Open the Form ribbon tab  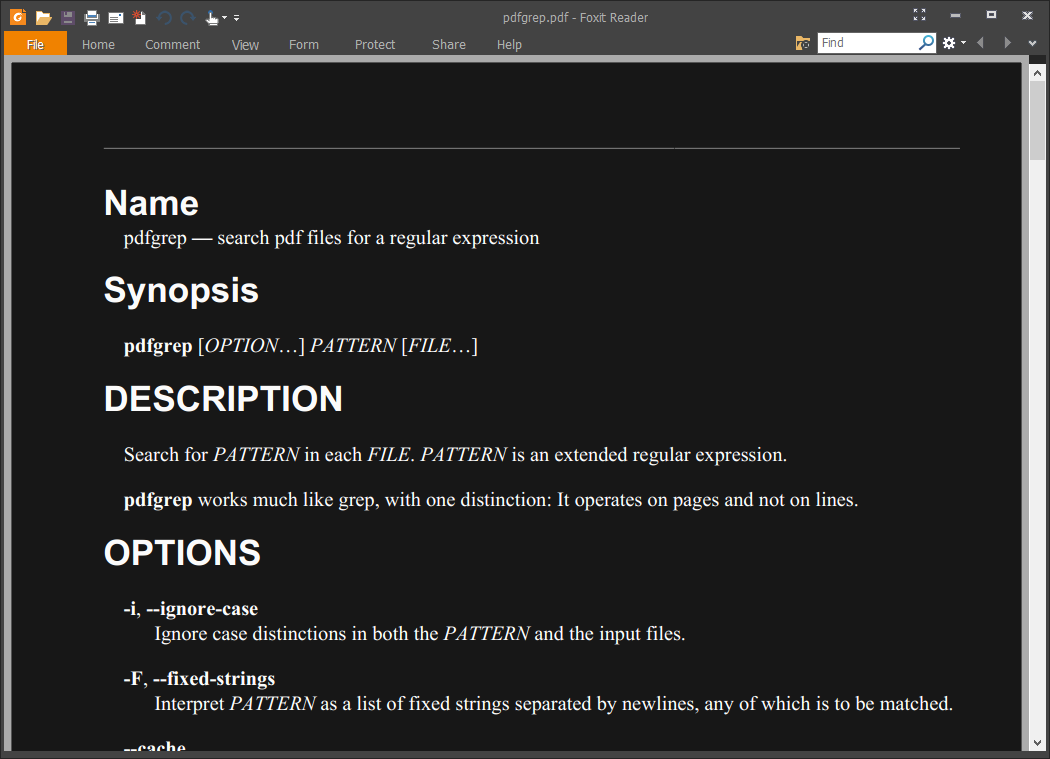(304, 44)
